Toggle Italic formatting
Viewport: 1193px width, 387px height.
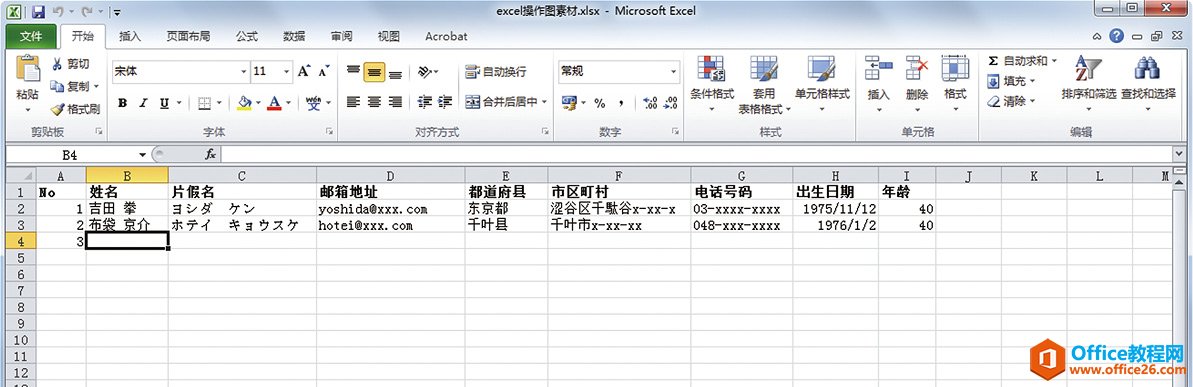point(142,103)
